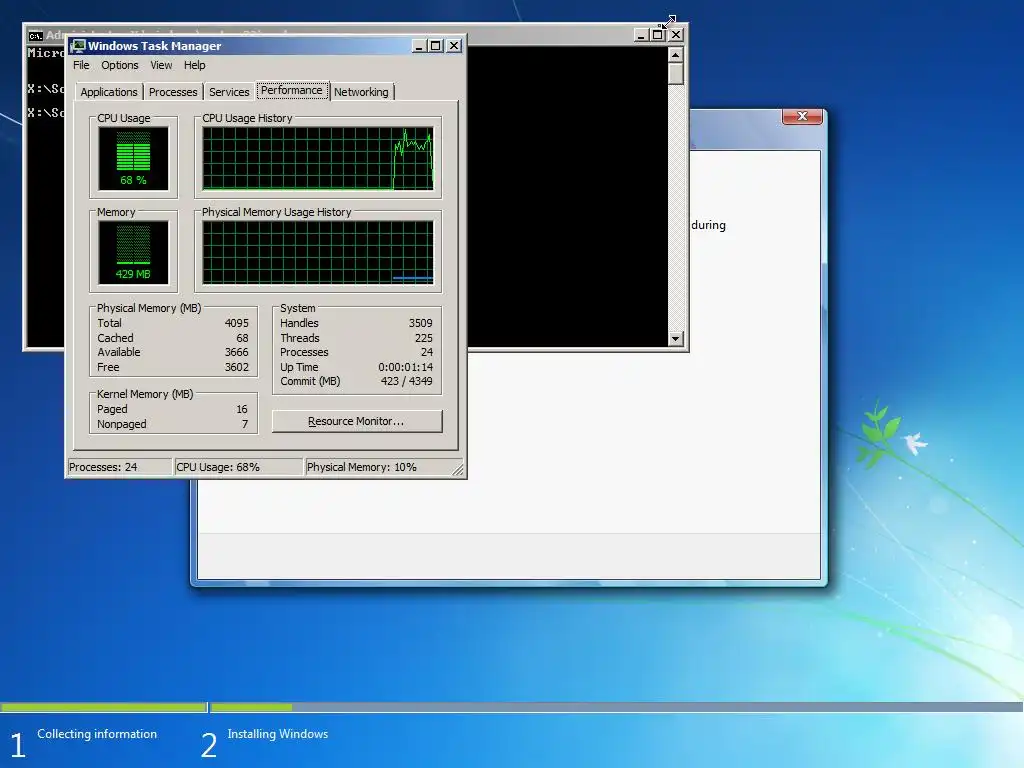Click the CPU Usage History graph
The height and width of the screenshot is (768, 1024).
tap(317, 159)
